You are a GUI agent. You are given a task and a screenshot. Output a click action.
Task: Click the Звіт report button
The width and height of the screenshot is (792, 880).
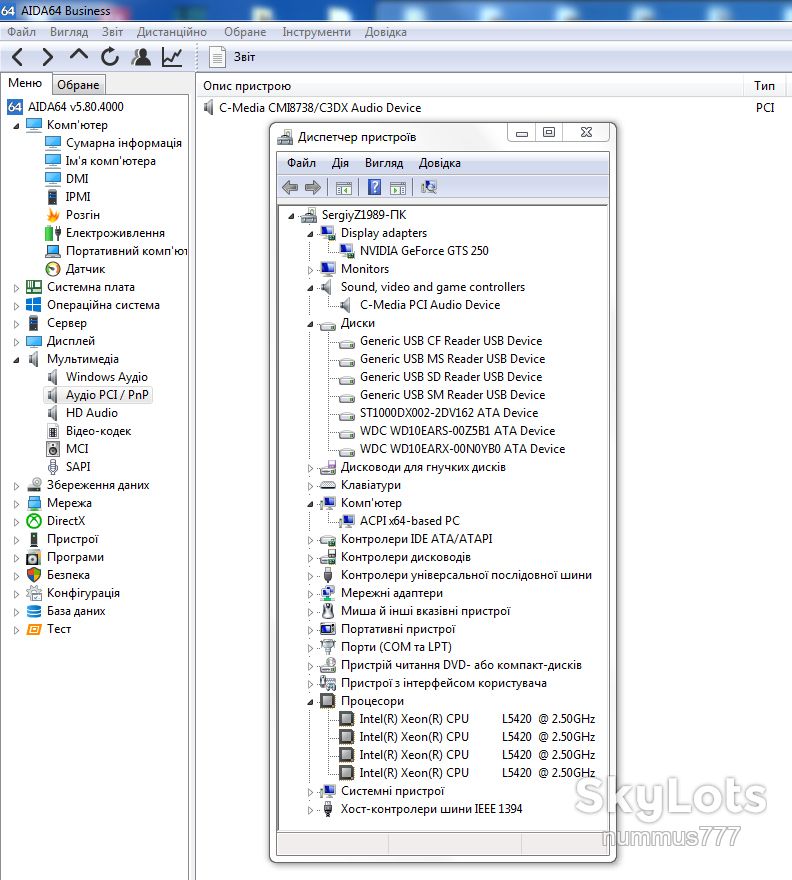tap(232, 57)
